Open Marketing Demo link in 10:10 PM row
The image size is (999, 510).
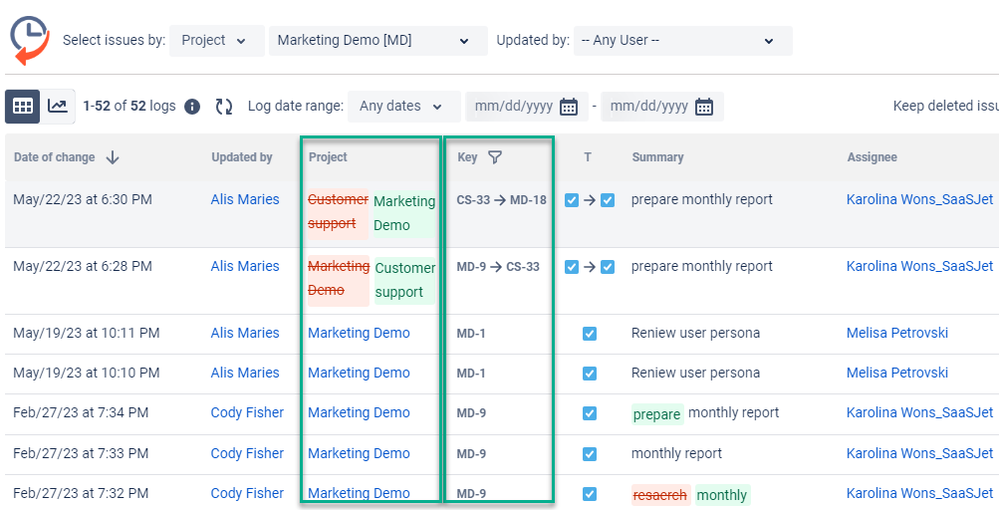coord(359,373)
